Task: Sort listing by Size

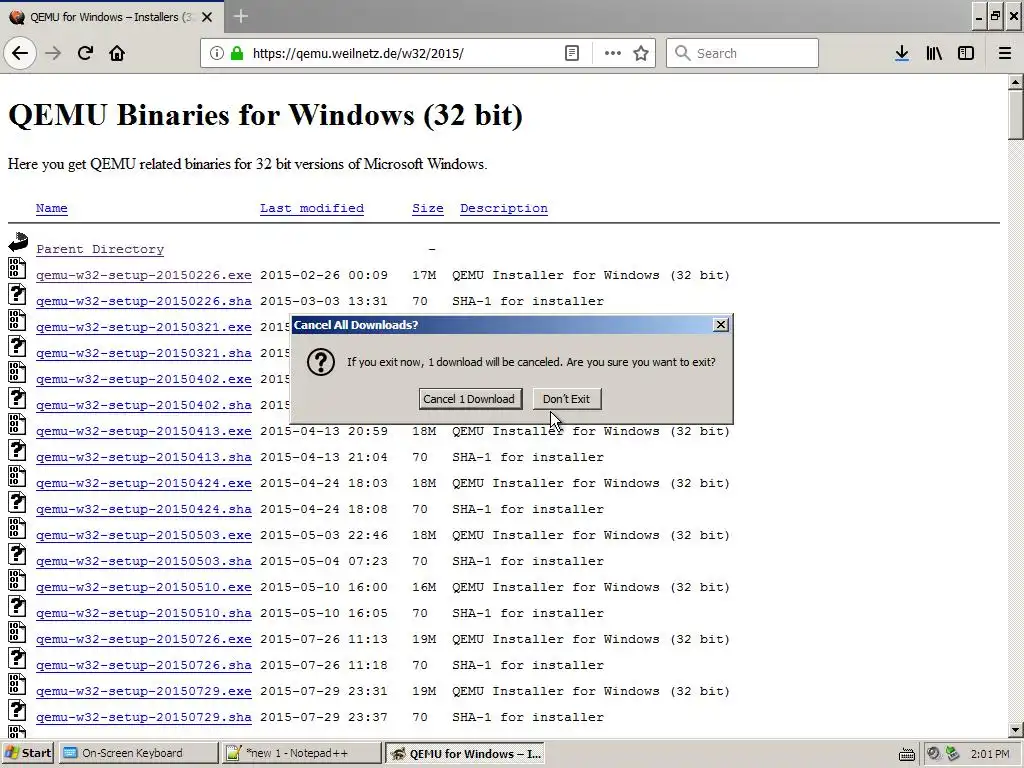Action: point(428,208)
